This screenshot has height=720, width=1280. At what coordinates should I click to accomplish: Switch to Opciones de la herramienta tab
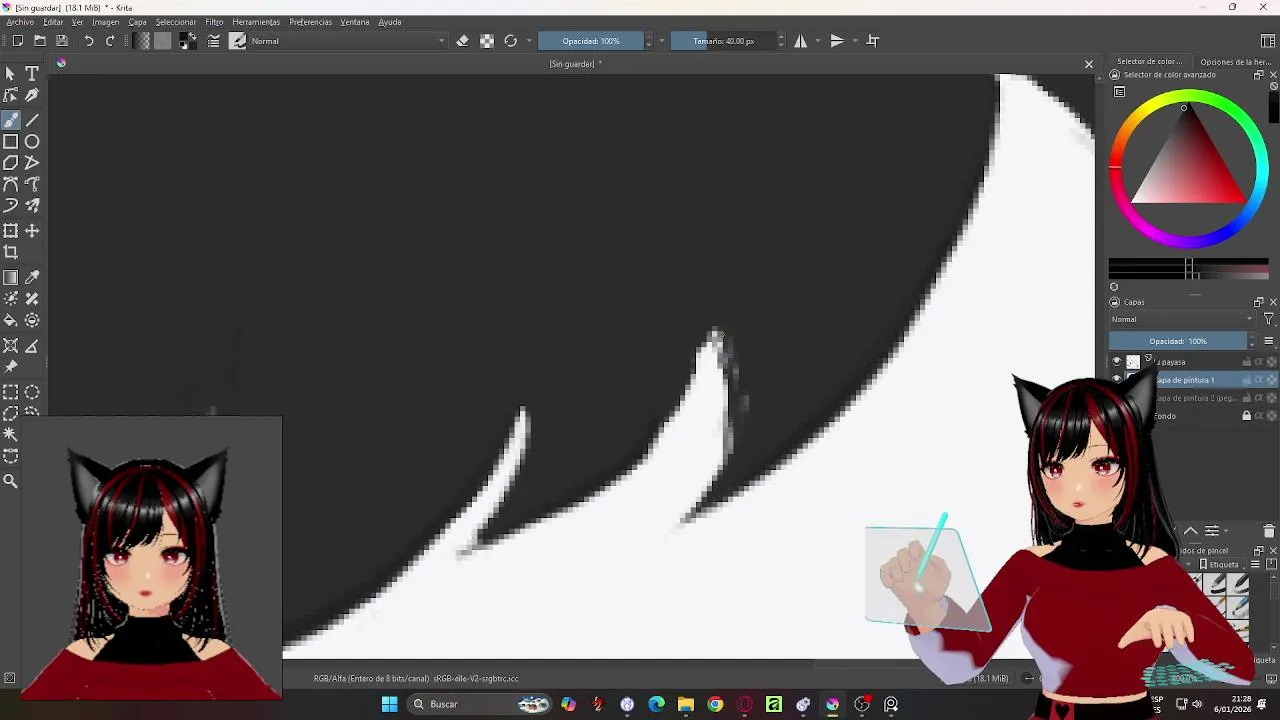tap(1235, 62)
